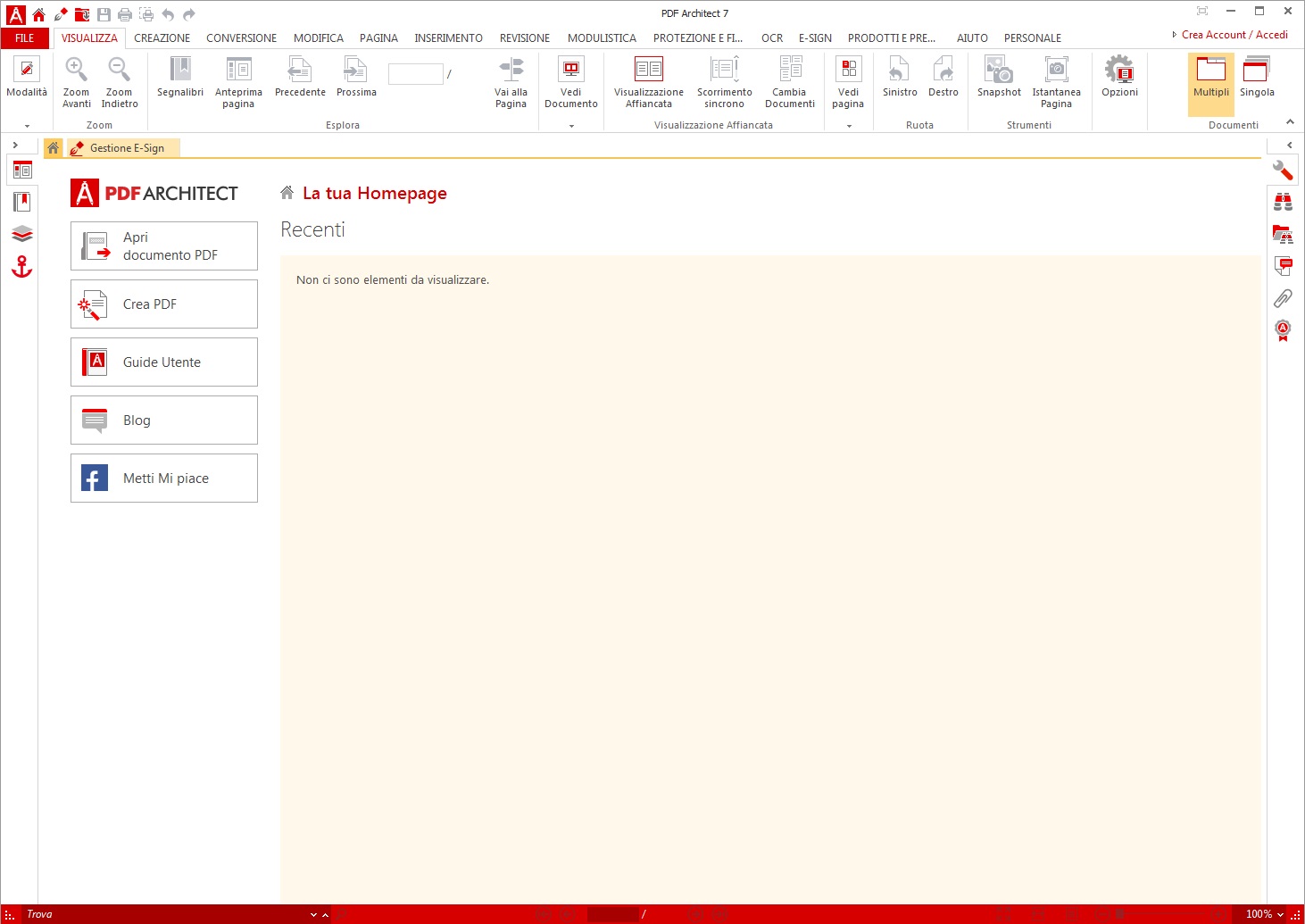Image resolution: width=1305 pixels, height=924 pixels.
Task: Switch to the E-SIGN ribbon tab
Action: pos(815,38)
